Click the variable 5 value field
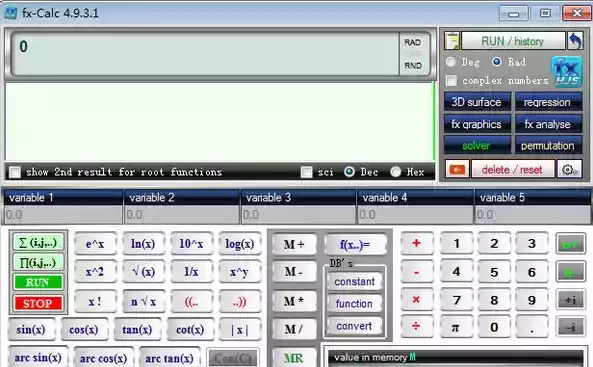Viewport: 593px width, 367px height. tap(532, 215)
